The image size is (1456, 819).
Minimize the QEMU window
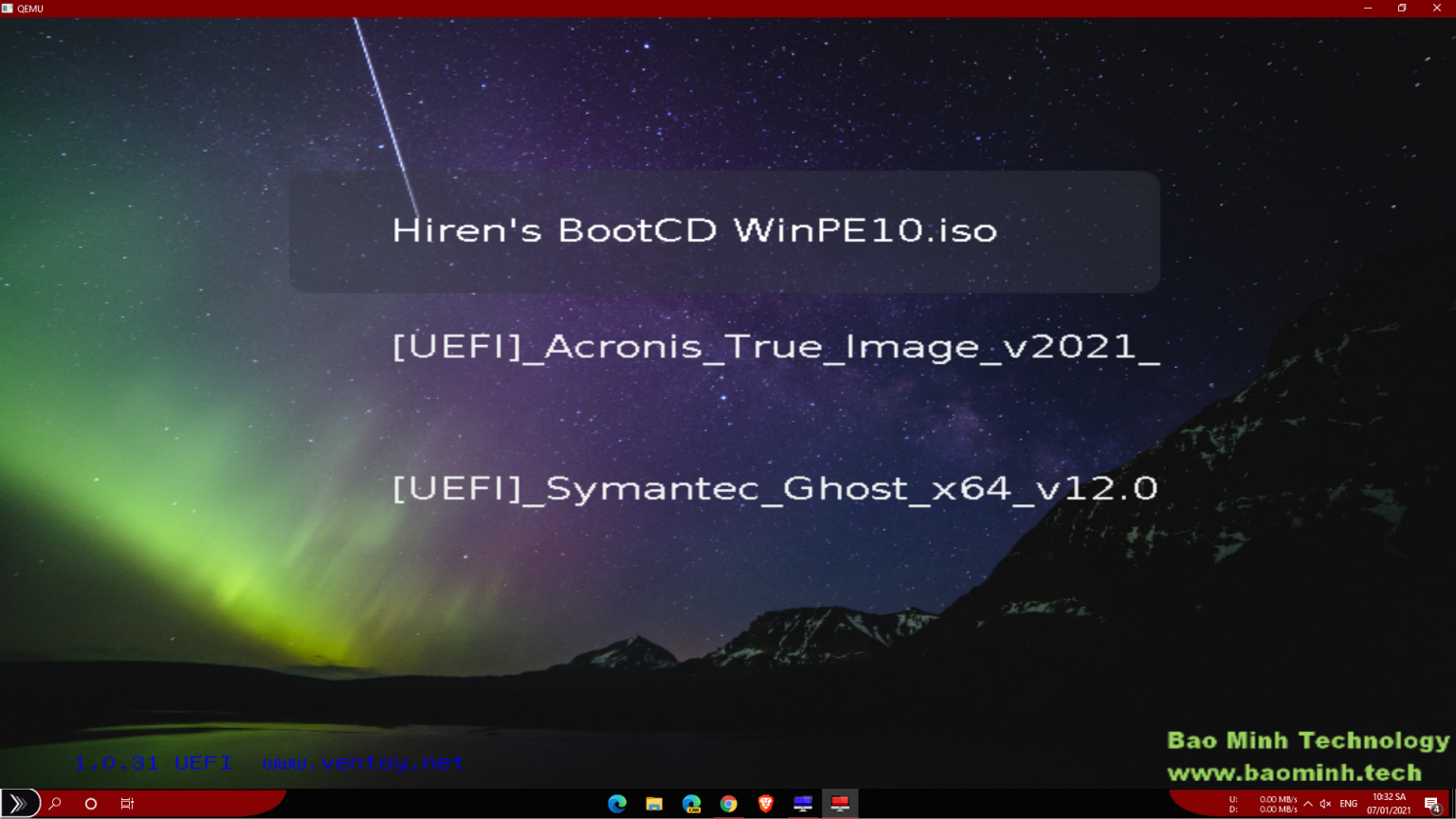[1368, 9]
